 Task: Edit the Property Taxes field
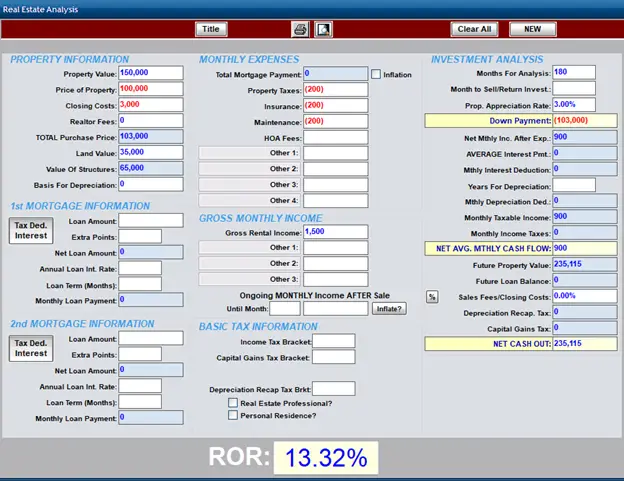(335, 90)
